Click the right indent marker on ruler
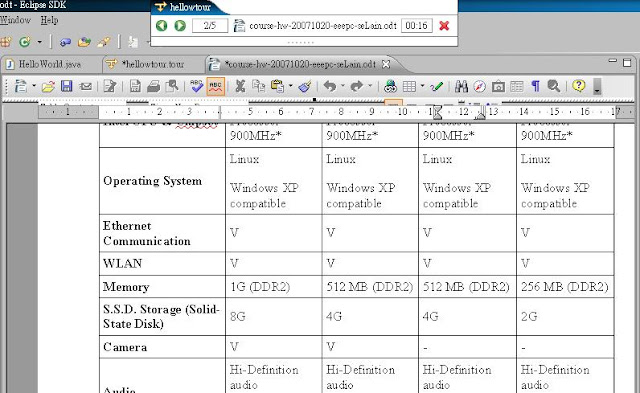The image size is (640, 393). (480, 113)
